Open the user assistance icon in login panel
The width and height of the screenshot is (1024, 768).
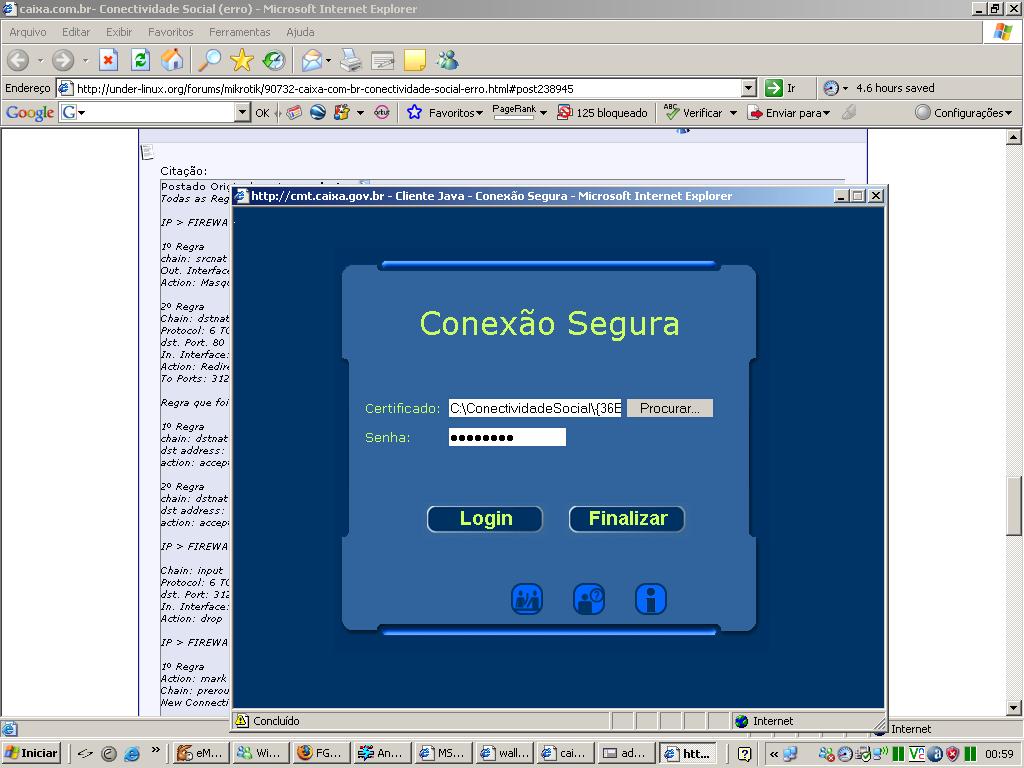click(526, 599)
